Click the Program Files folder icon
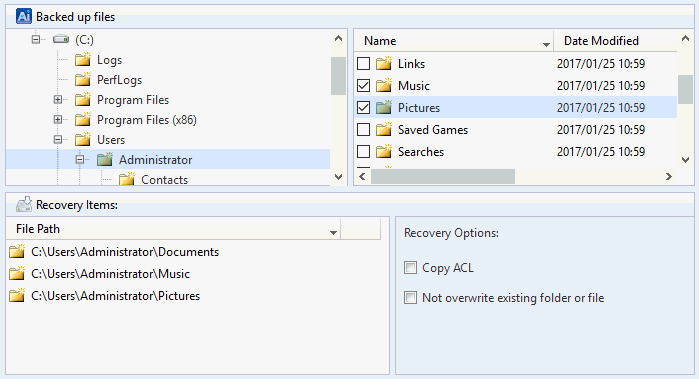This screenshot has width=699, height=379. click(83, 99)
